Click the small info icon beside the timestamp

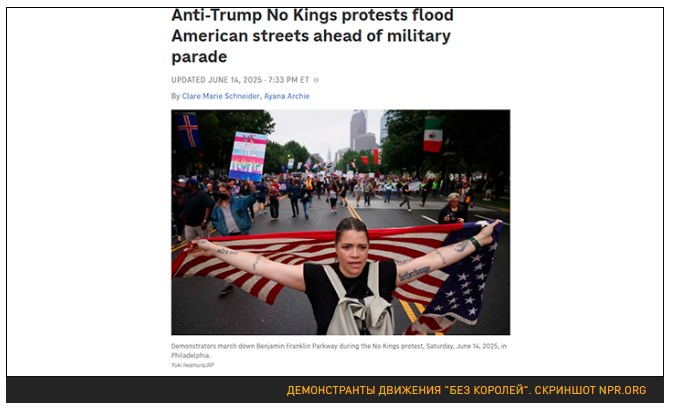tap(316, 80)
